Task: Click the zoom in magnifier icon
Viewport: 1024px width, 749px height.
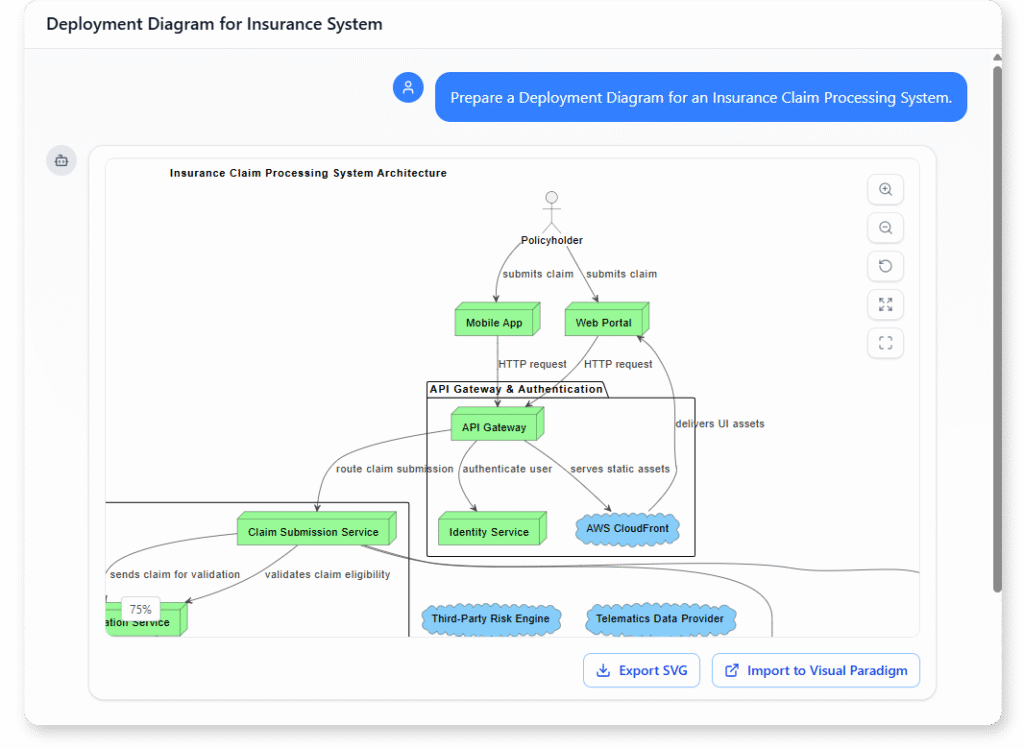Action: pyautogui.click(x=885, y=189)
